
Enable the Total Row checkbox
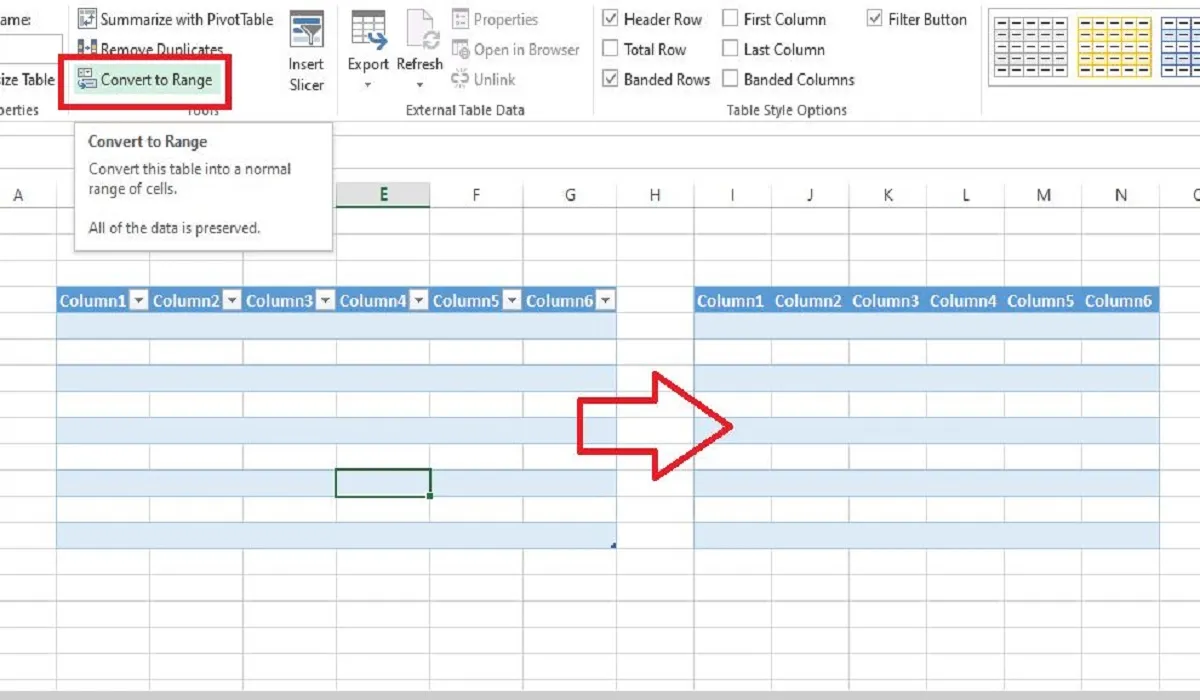coord(612,48)
